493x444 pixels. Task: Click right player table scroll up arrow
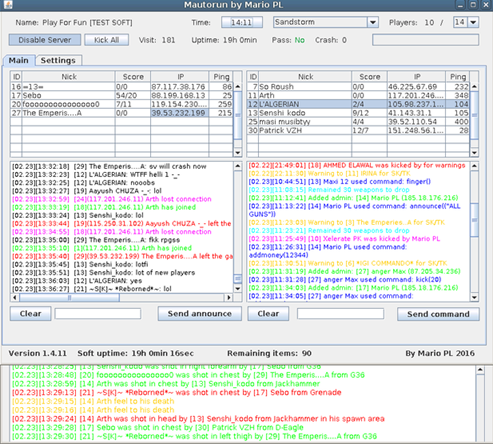[x=474, y=86]
